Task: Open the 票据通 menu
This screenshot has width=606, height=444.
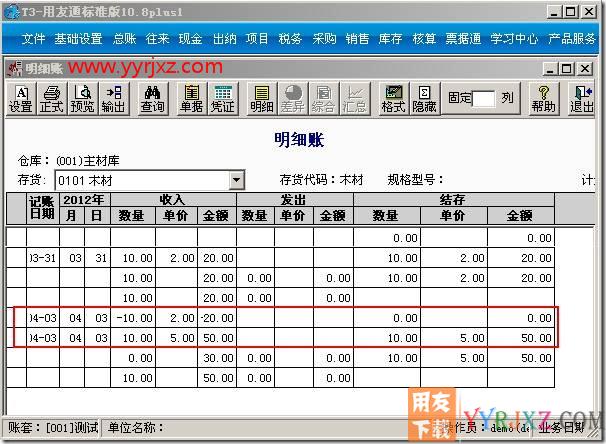Action: [463, 39]
